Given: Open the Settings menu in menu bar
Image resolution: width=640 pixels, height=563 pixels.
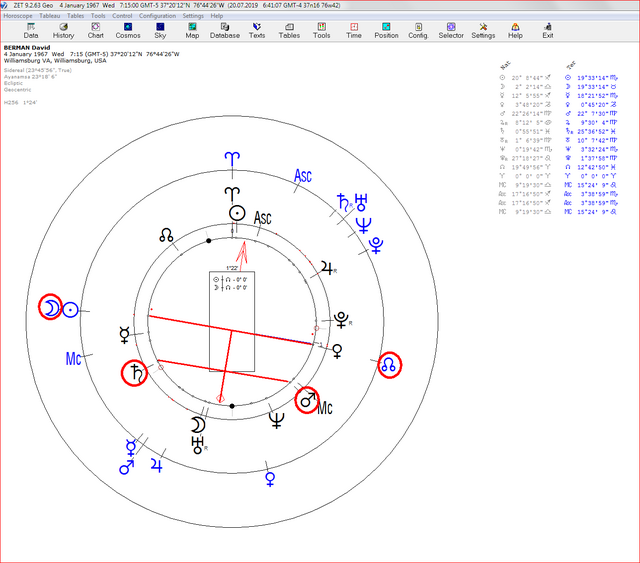Looking at the screenshot, I should point(193,16).
